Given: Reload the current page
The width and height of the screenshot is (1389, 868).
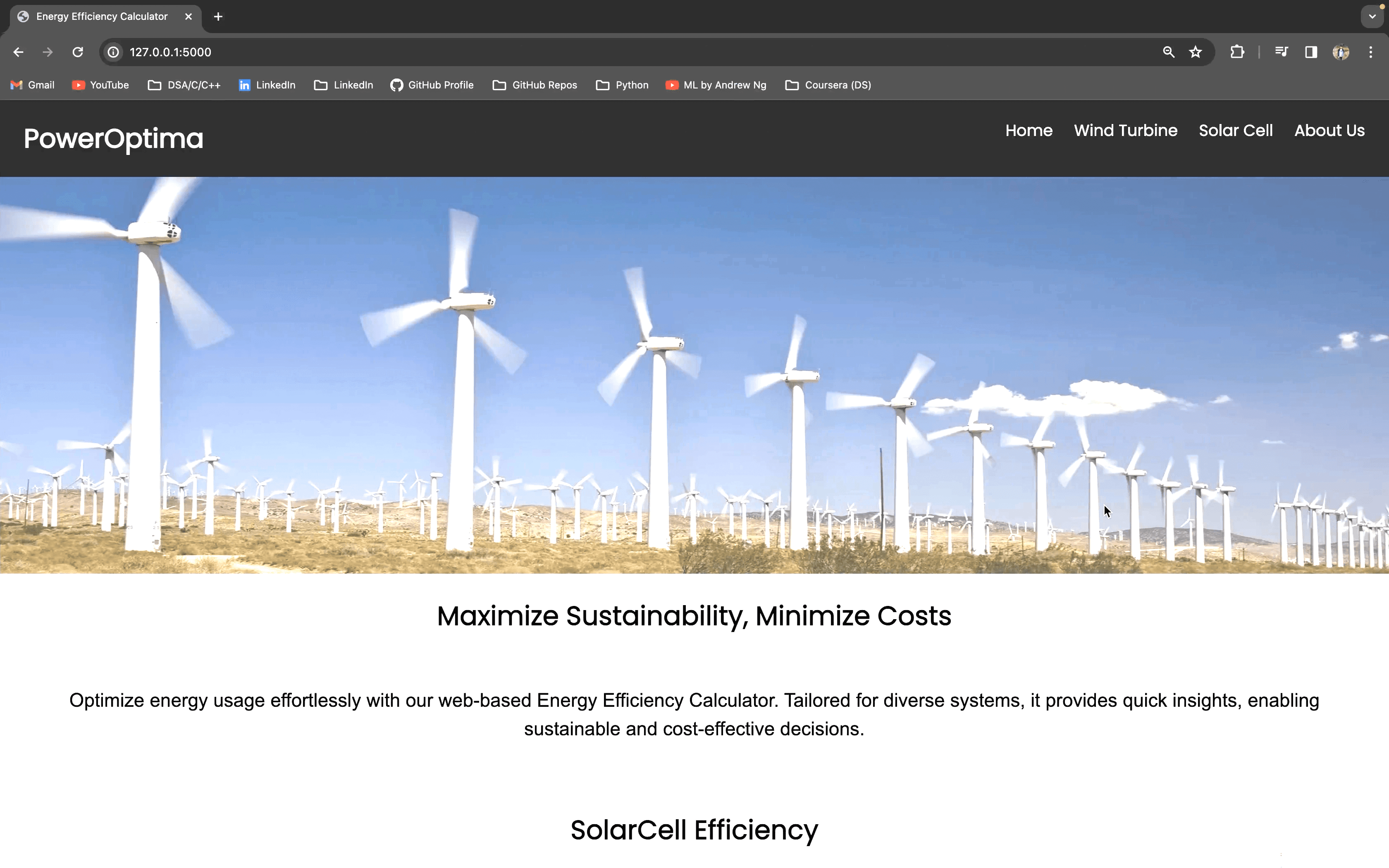Looking at the screenshot, I should pos(77,52).
